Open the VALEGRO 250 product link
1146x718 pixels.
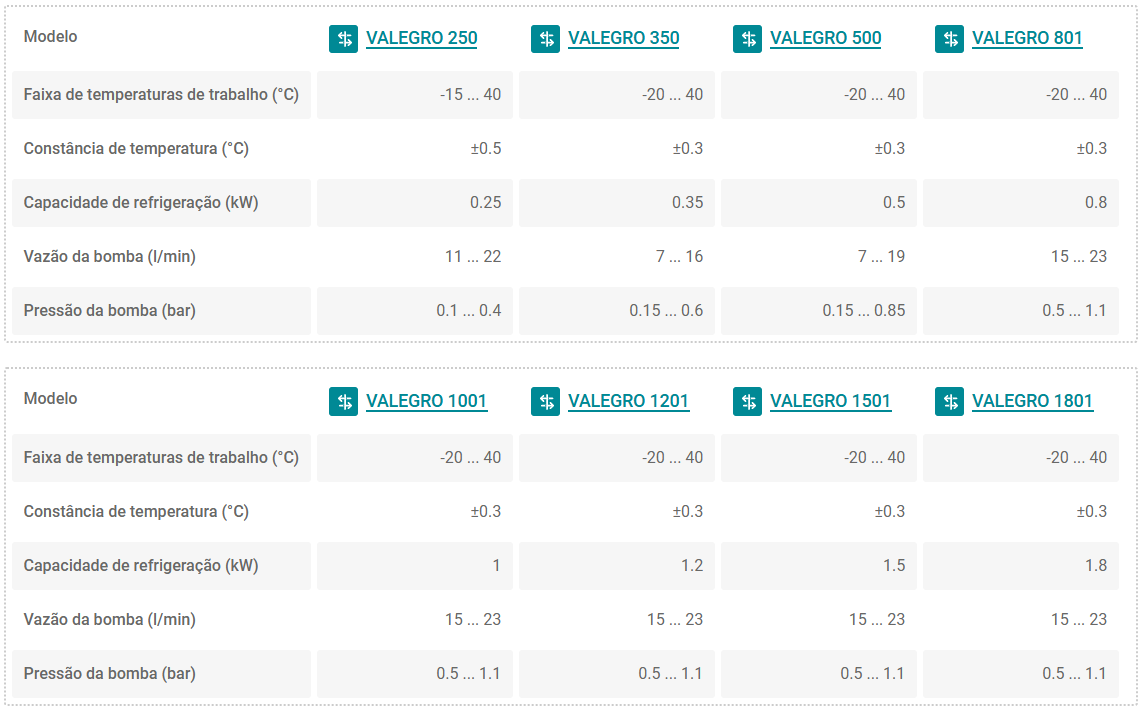422,38
